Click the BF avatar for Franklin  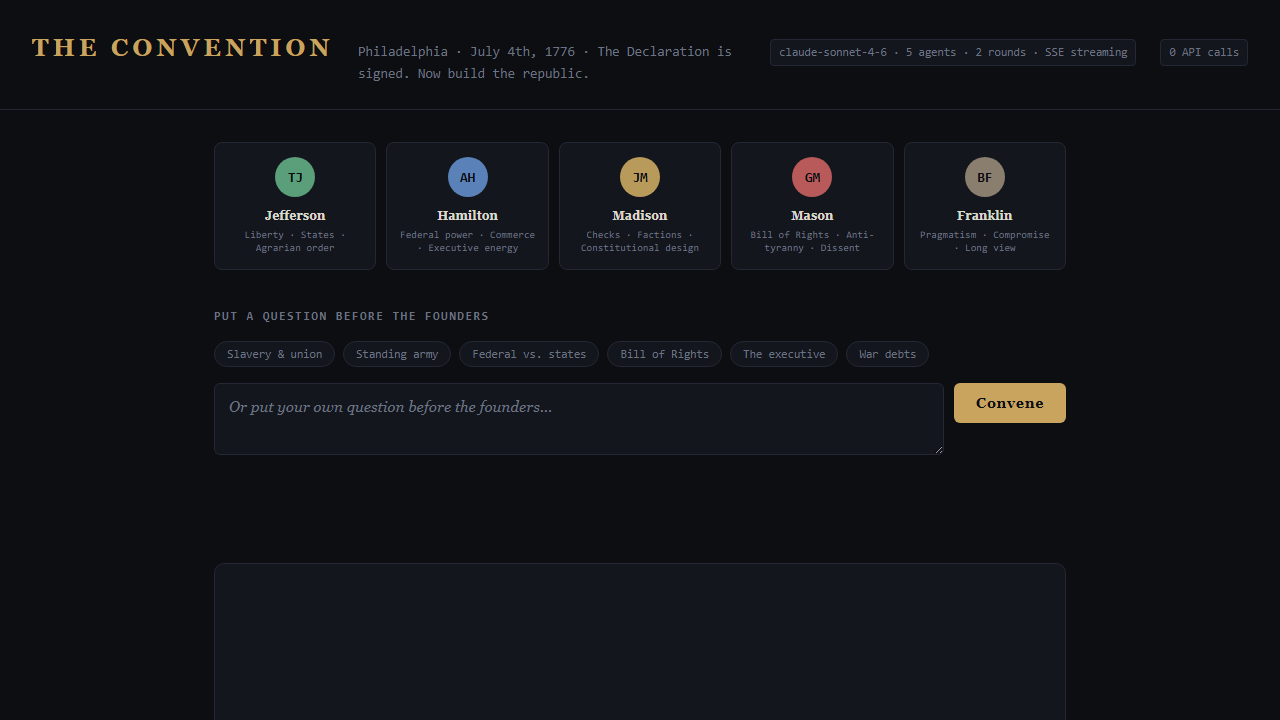[985, 177]
